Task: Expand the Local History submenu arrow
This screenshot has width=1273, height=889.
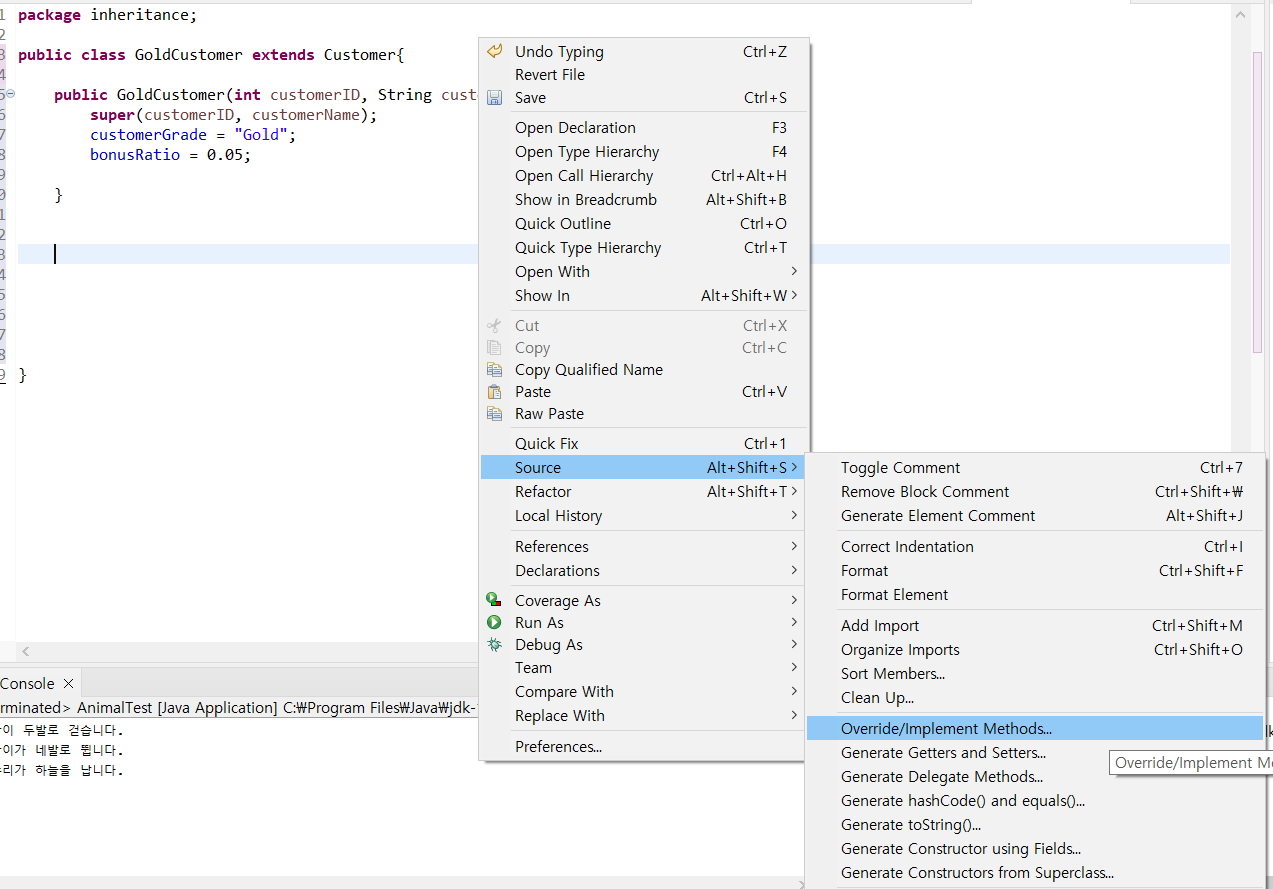Action: tap(794, 516)
